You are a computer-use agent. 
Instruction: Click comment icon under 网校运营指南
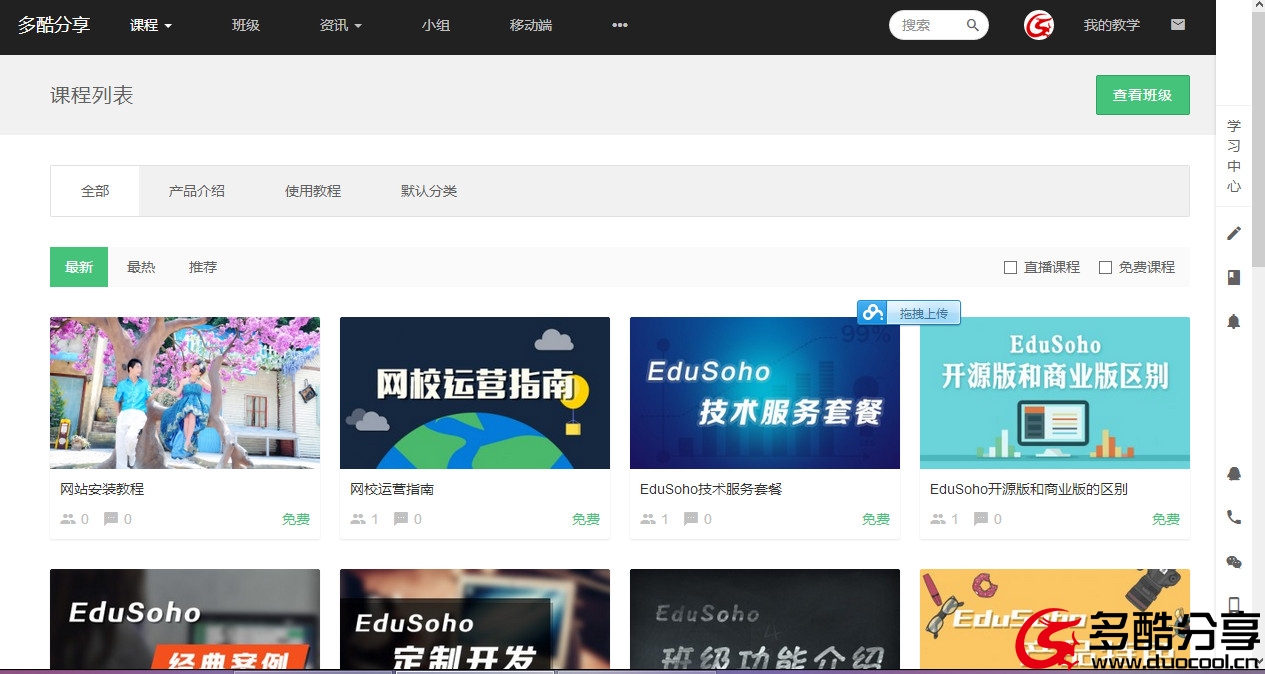(x=401, y=519)
